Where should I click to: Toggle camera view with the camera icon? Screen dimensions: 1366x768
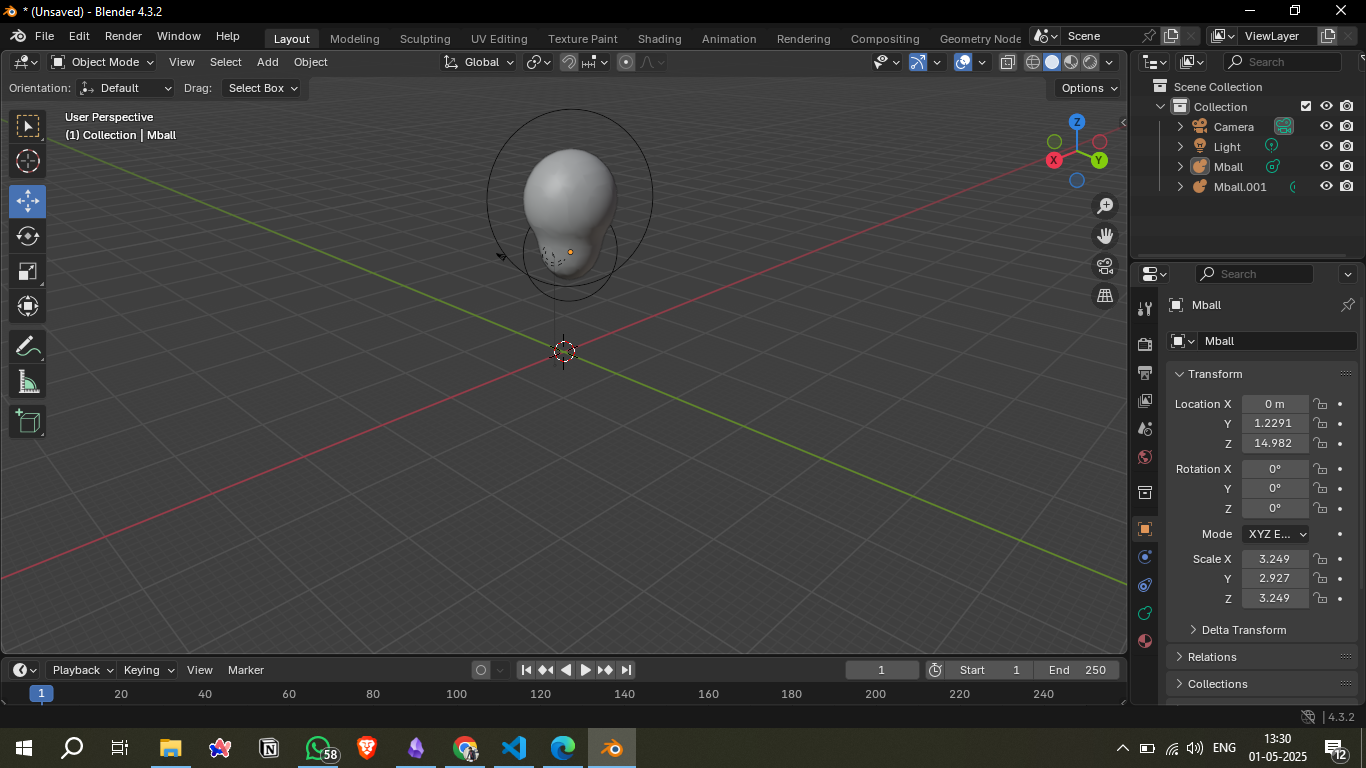pyautogui.click(x=1105, y=266)
